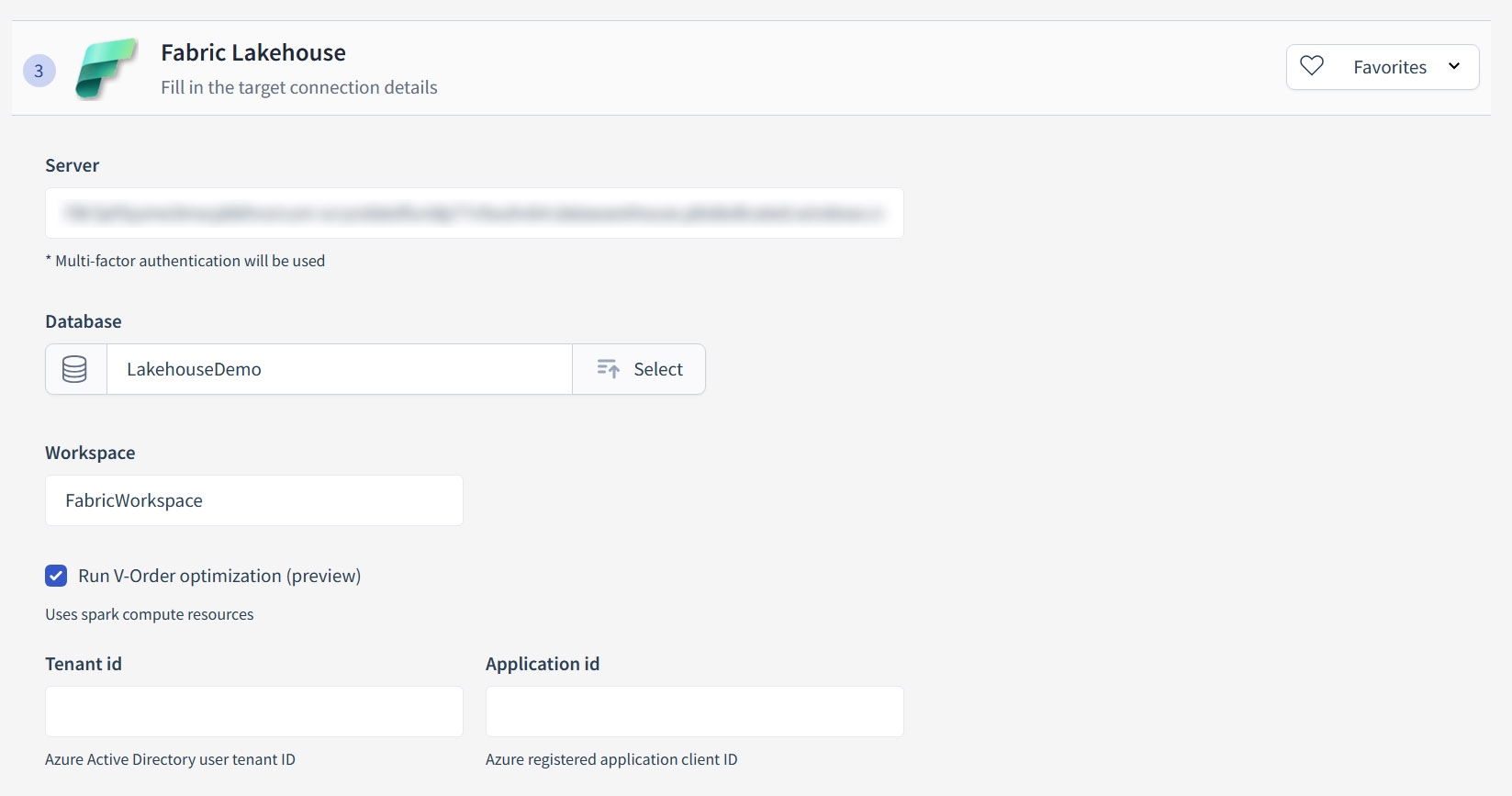Image resolution: width=1512 pixels, height=796 pixels.
Task: Click the list-arrow icon on Select button
Action: pyautogui.click(x=608, y=369)
